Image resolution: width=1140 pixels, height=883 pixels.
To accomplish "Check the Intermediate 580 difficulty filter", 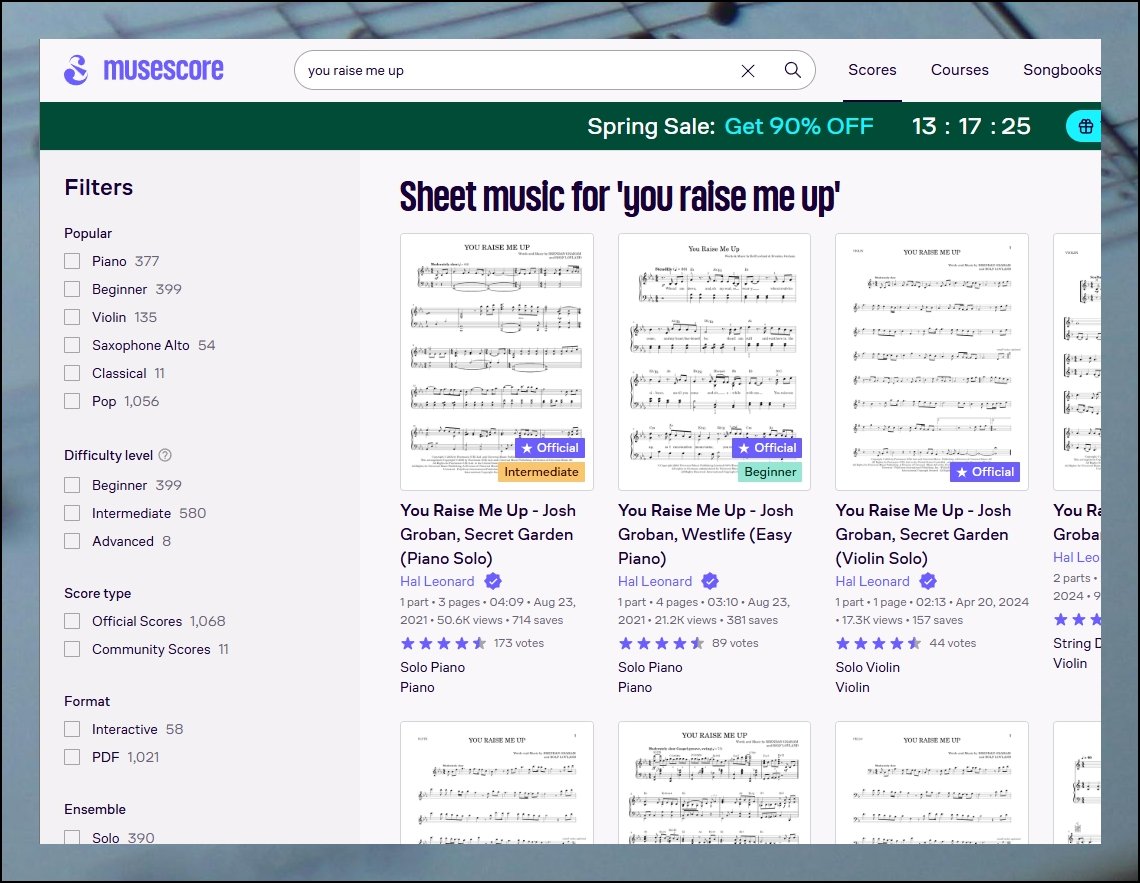I will tap(72, 513).
